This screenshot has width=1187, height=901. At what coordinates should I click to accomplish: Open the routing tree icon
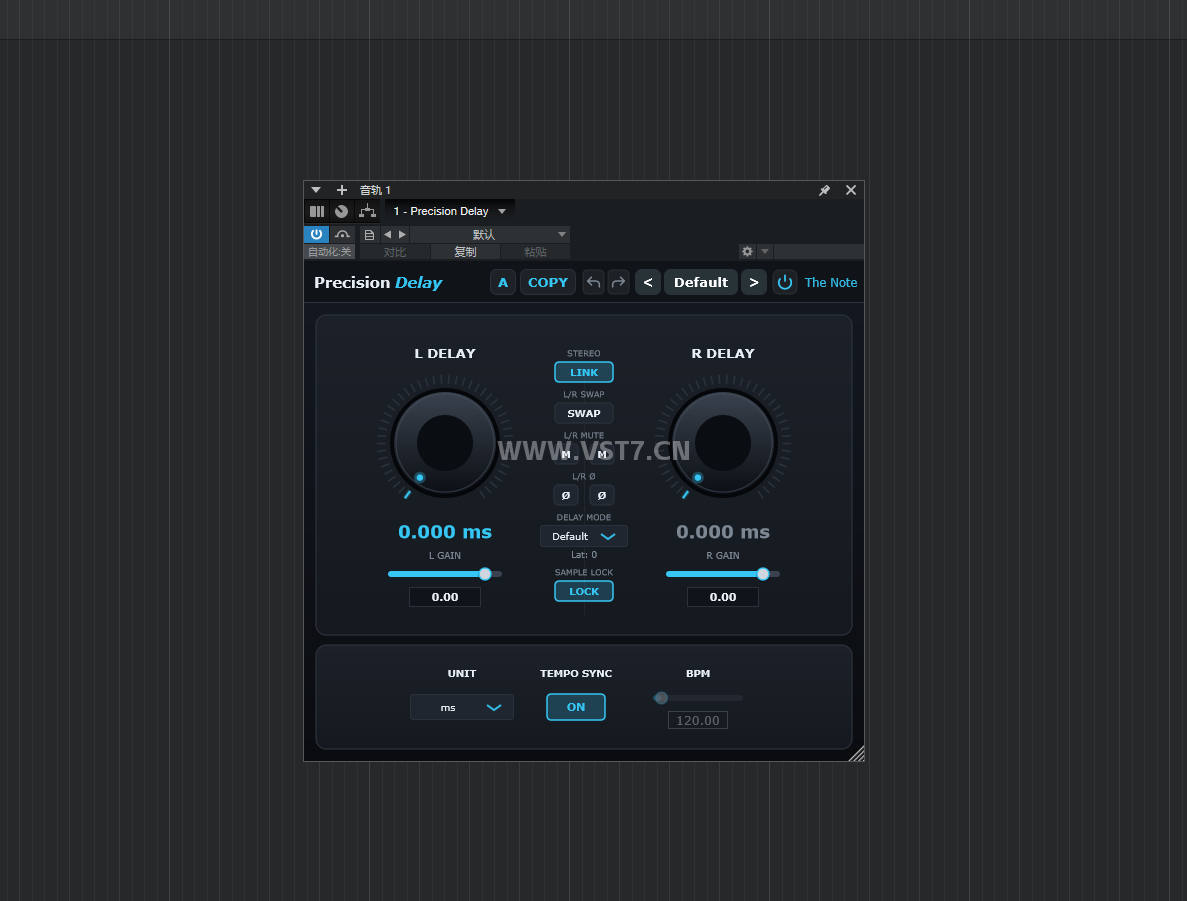(367, 211)
